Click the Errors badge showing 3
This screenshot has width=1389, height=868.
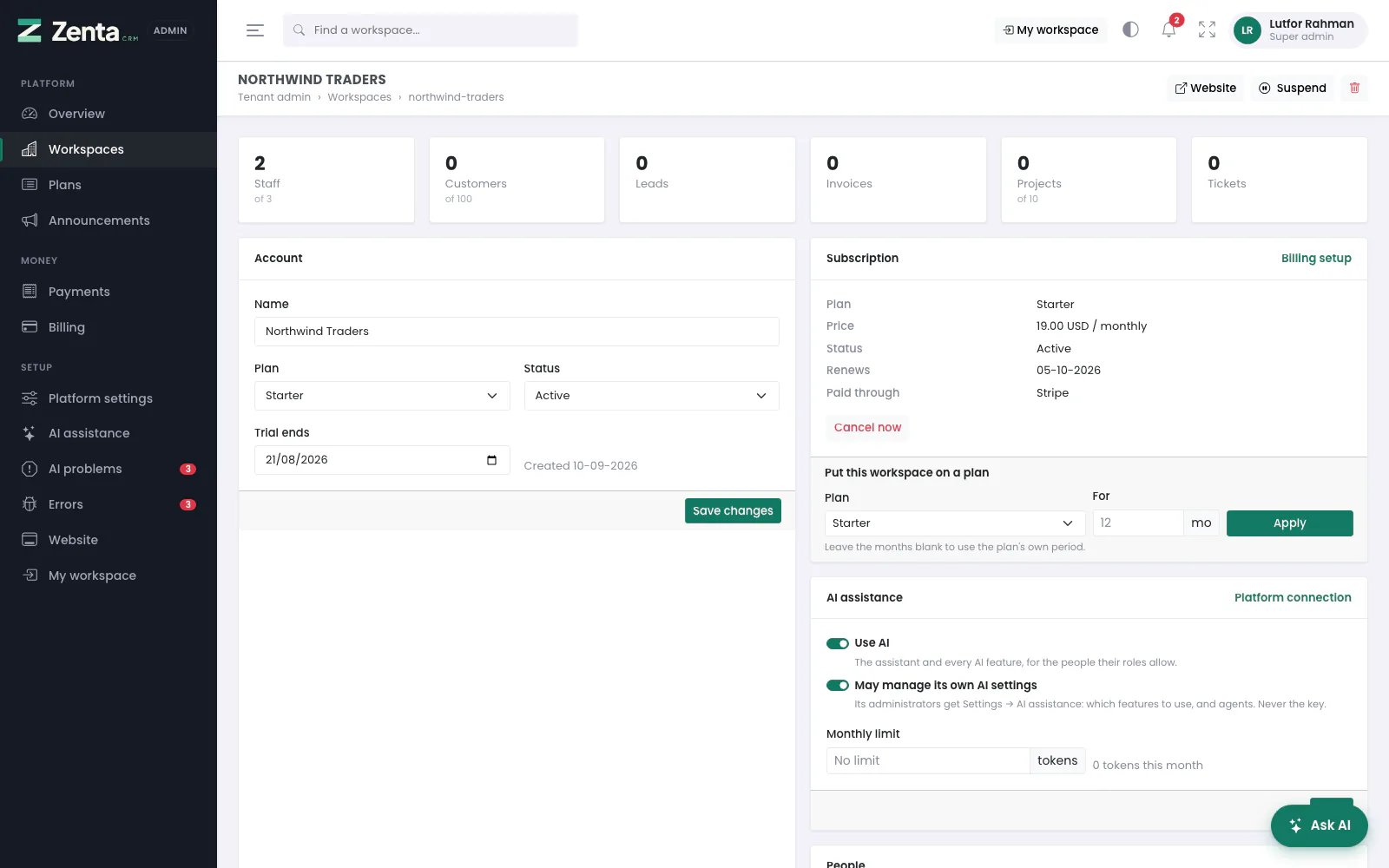188,504
